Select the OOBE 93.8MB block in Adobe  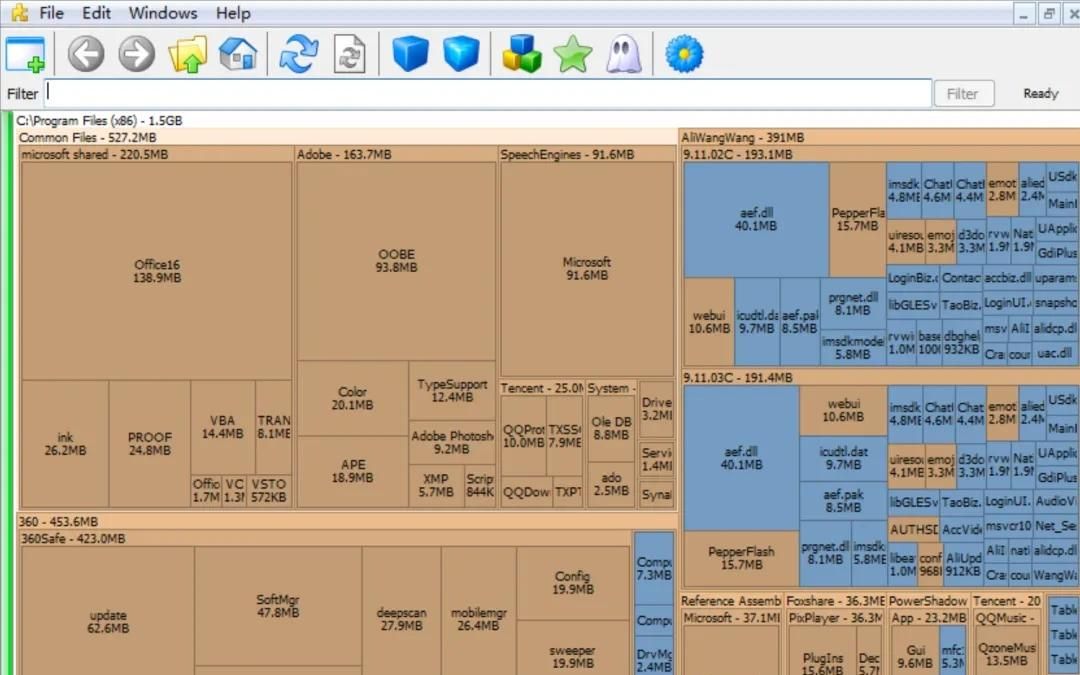[x=396, y=260]
